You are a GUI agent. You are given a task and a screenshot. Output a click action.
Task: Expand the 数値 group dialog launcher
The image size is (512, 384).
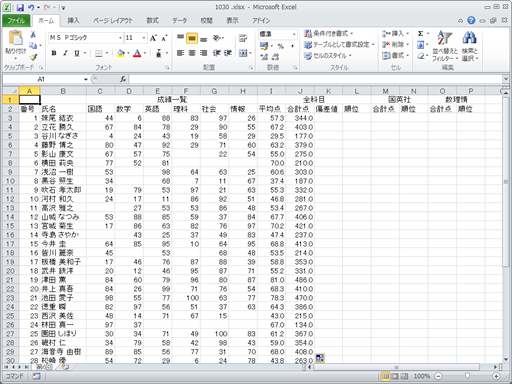coord(295,68)
